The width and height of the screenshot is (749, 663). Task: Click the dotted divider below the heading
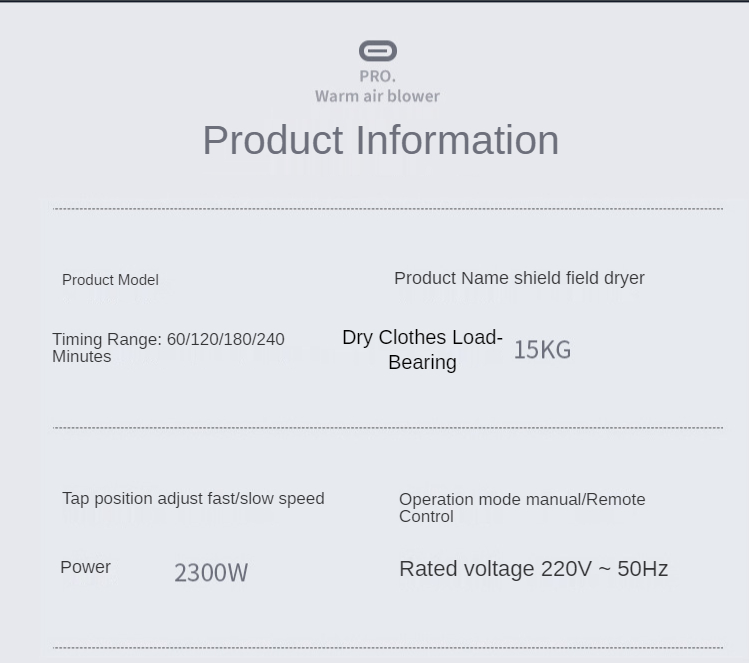pos(388,209)
